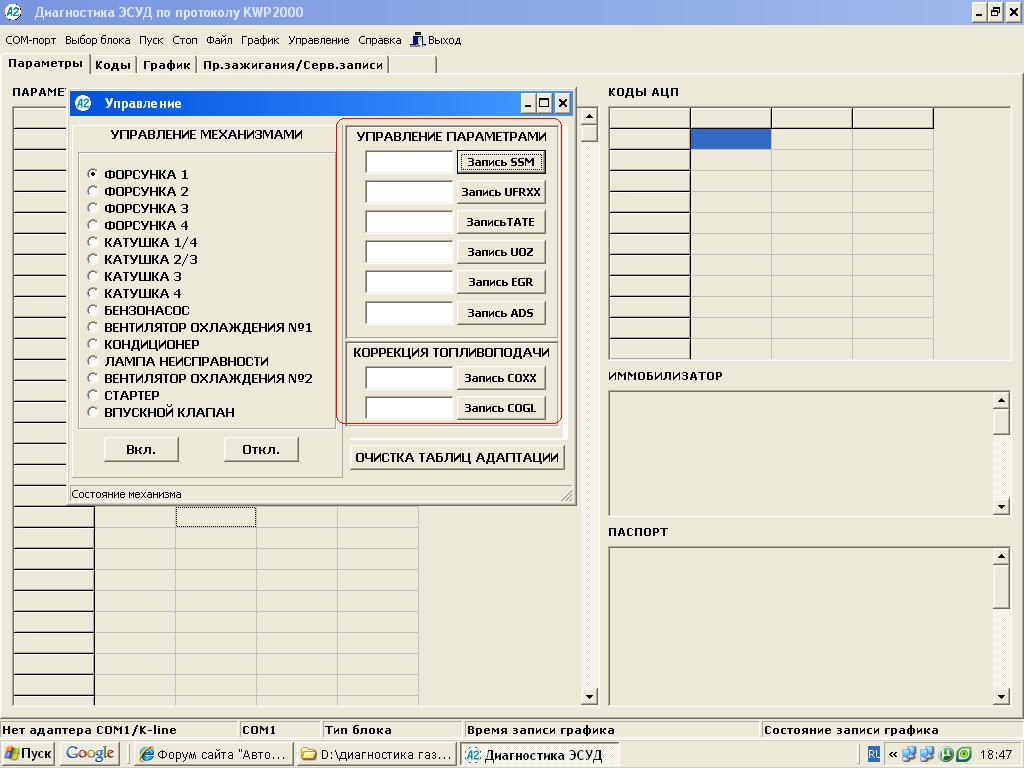Click the Запись ADS button

501,312
